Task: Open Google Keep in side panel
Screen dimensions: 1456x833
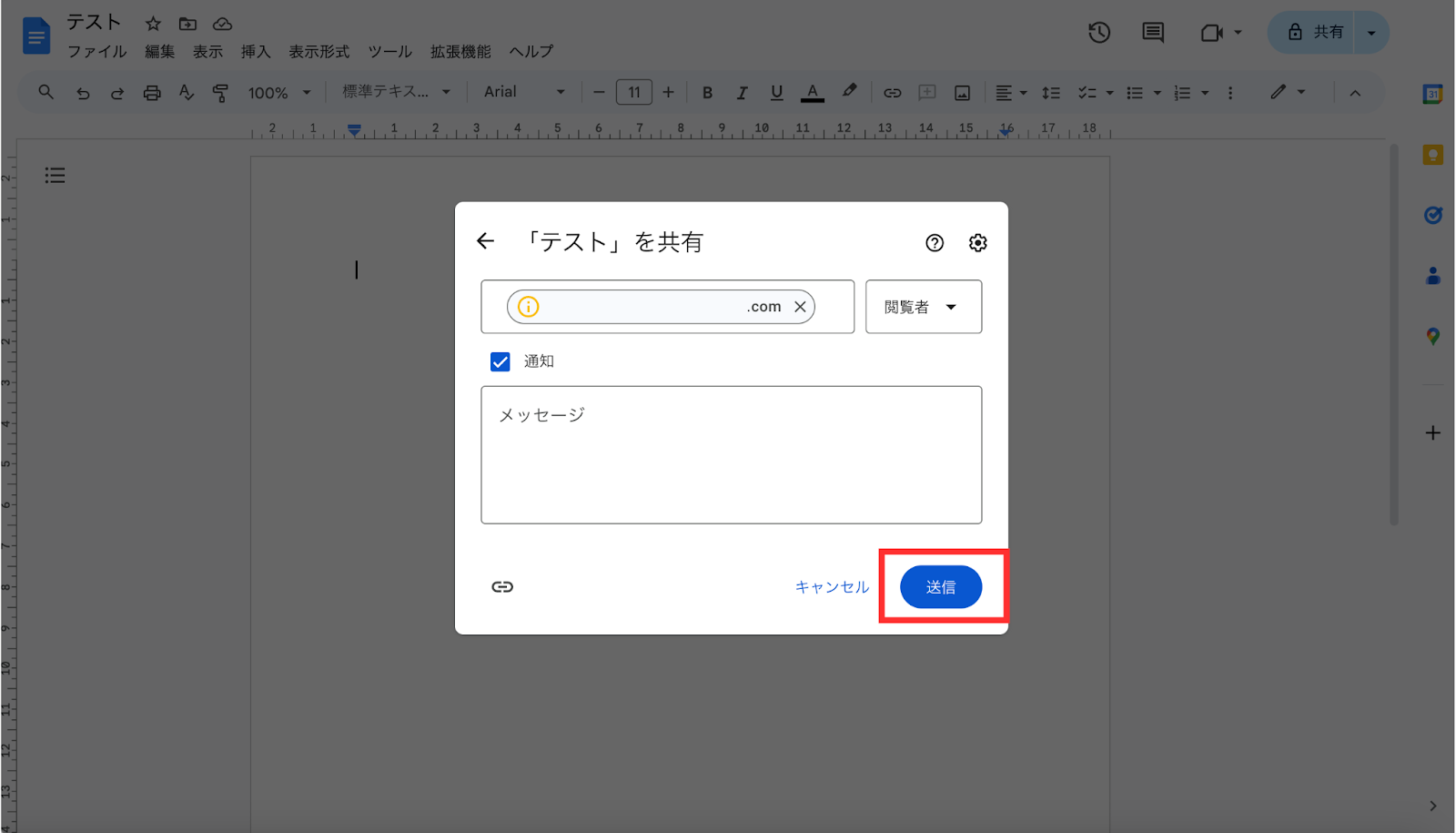Action: [x=1432, y=155]
